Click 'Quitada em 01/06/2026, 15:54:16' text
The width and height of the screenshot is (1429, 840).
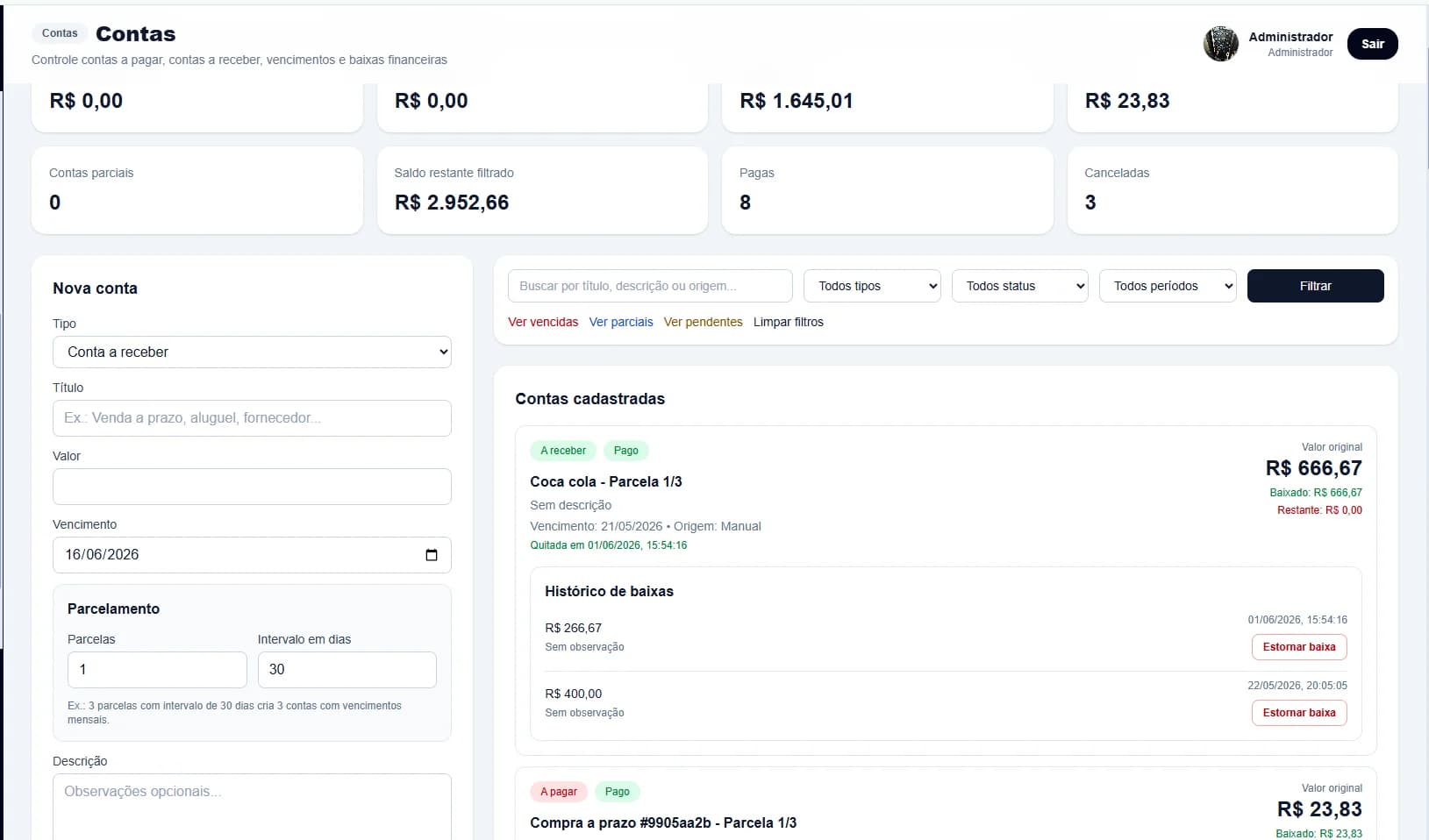tap(609, 545)
